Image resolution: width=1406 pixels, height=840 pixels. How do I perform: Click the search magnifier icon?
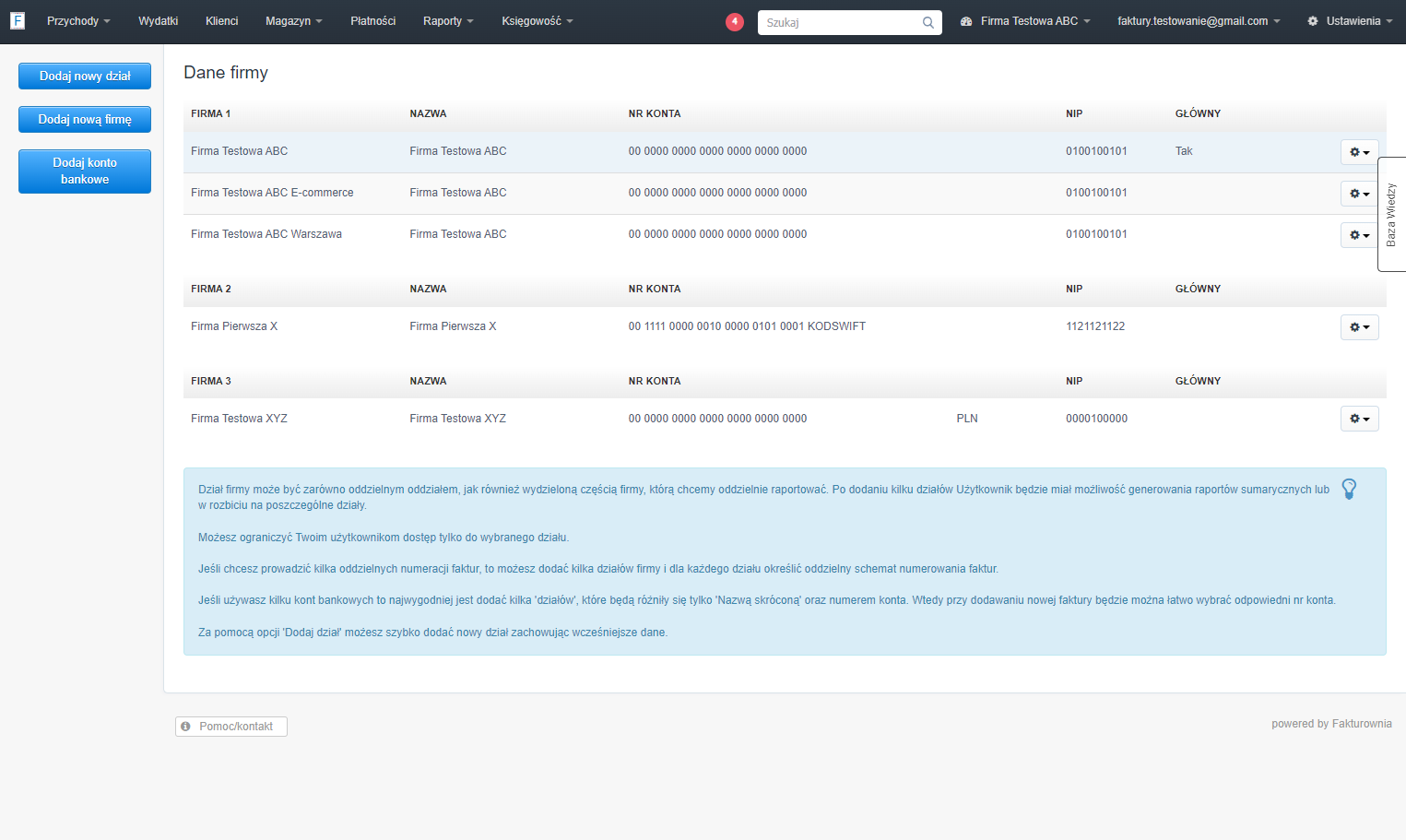click(x=928, y=22)
